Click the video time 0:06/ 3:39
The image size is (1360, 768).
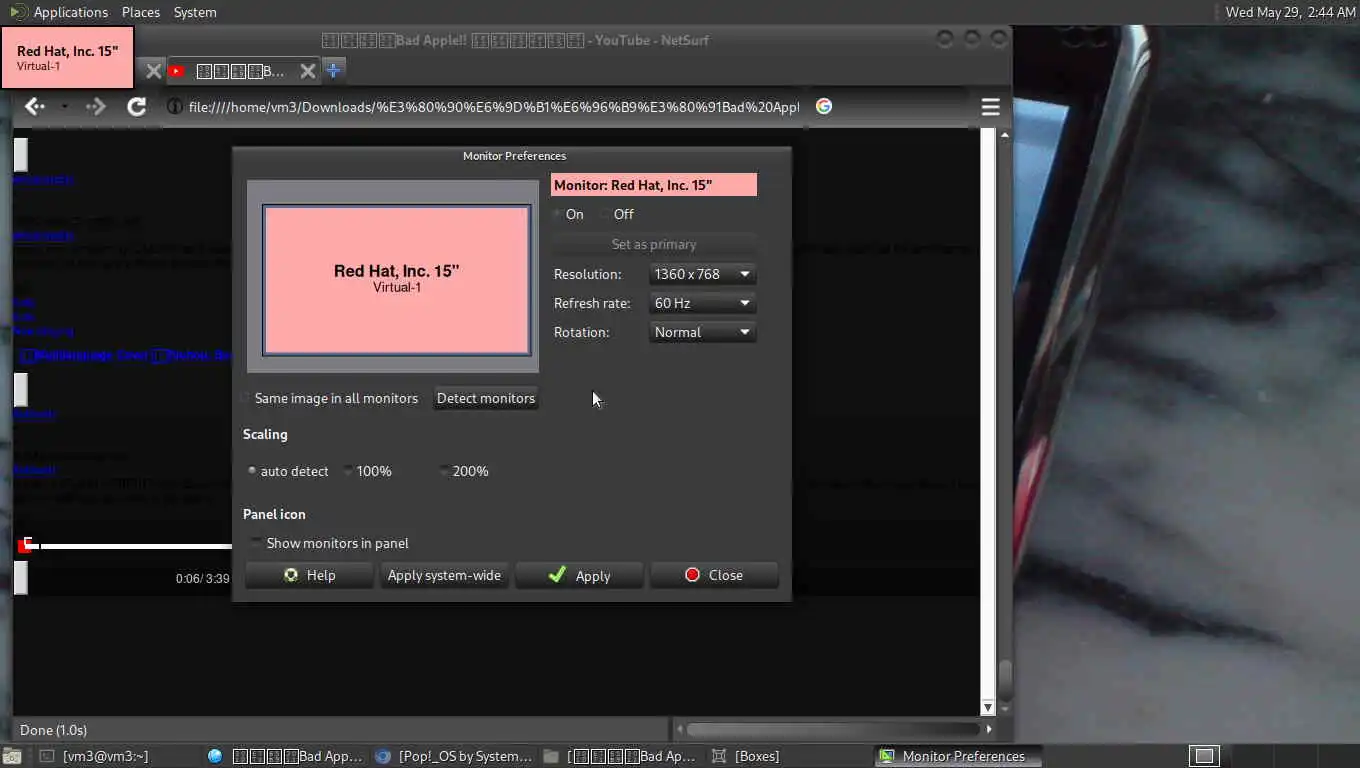[203, 578]
